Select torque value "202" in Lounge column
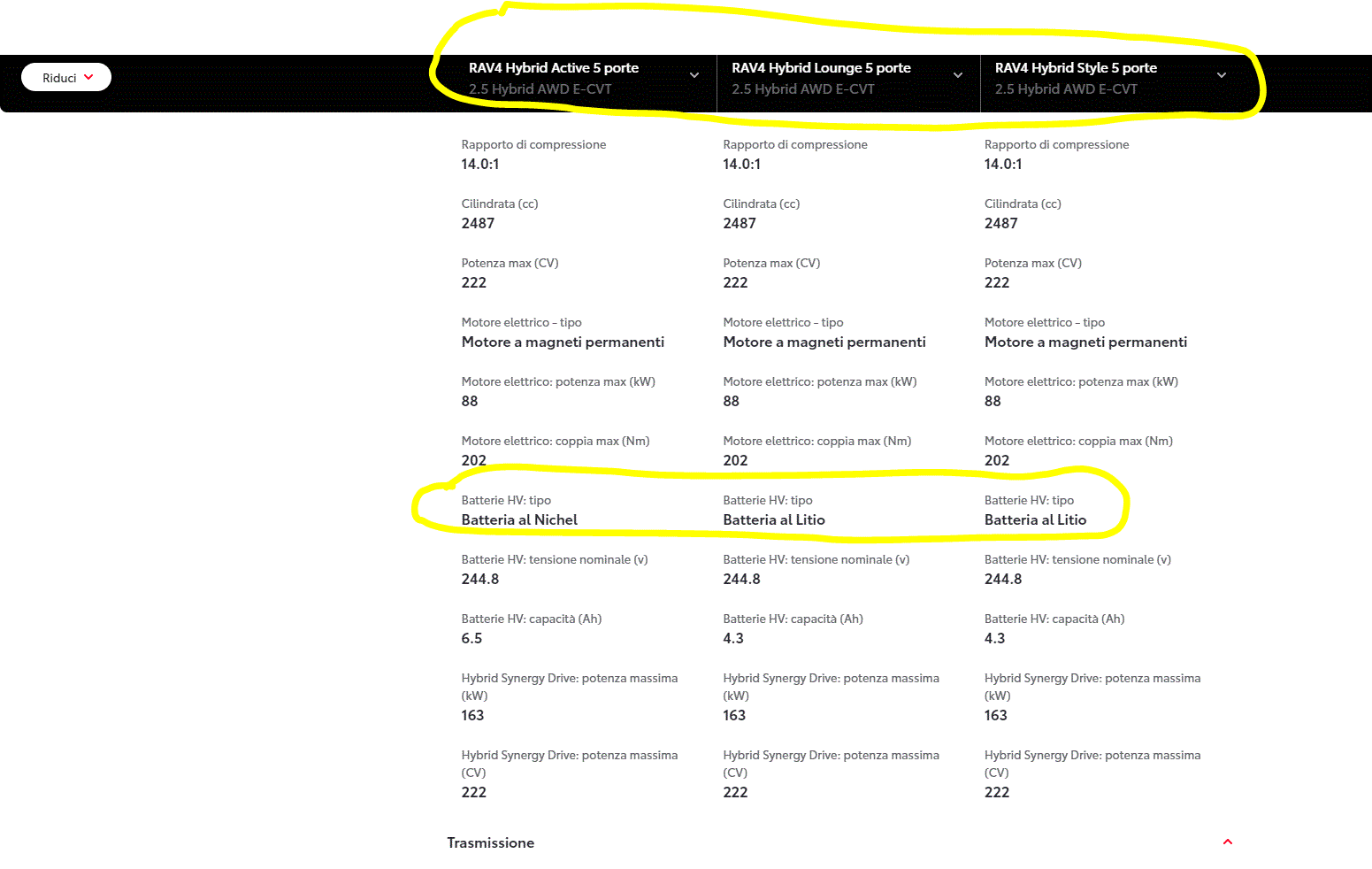1372x869 pixels. (735, 461)
